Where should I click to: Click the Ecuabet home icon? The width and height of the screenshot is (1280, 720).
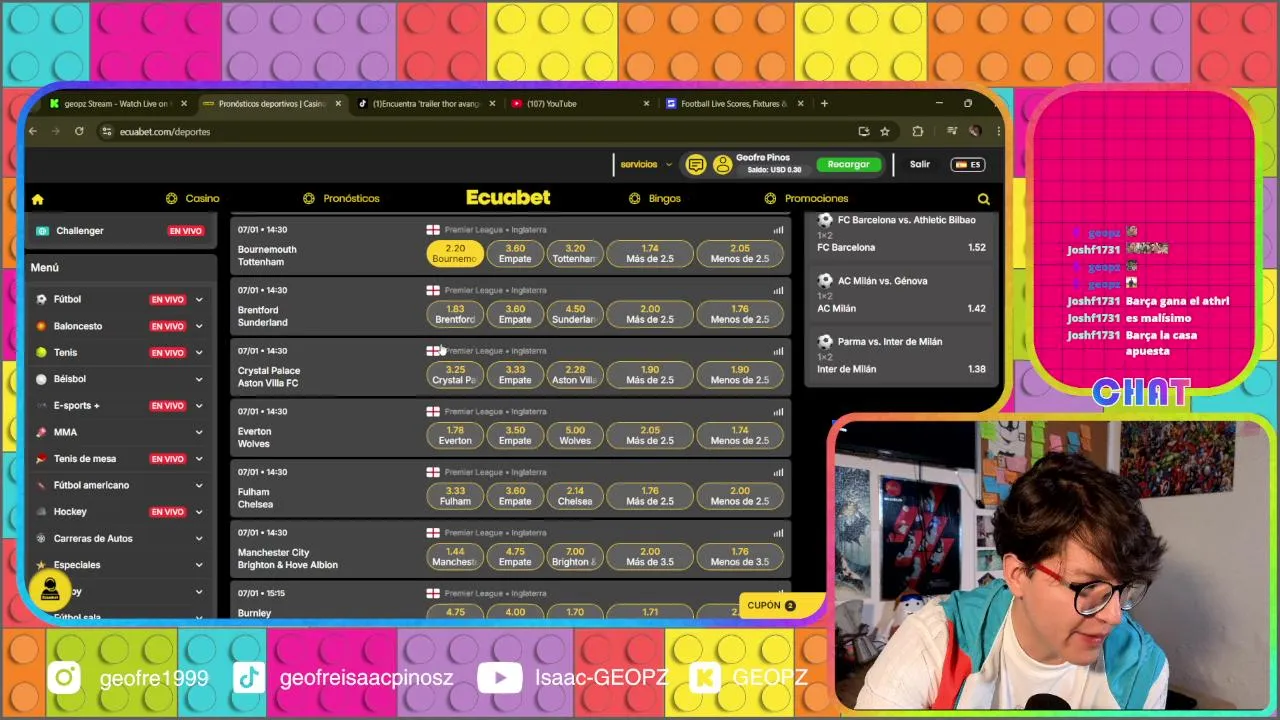pos(38,199)
